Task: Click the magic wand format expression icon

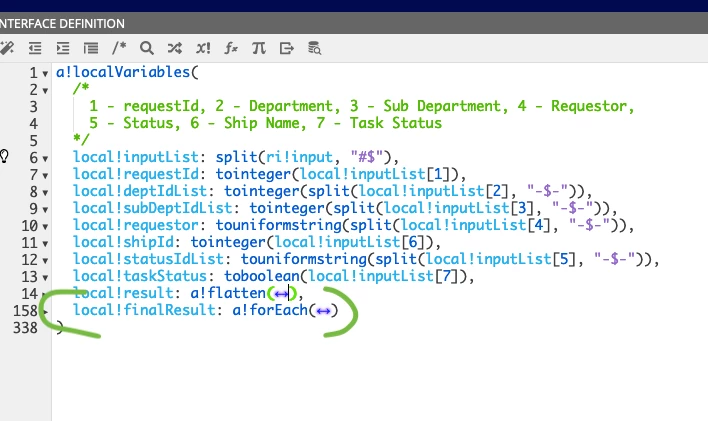Action: [x=6, y=48]
